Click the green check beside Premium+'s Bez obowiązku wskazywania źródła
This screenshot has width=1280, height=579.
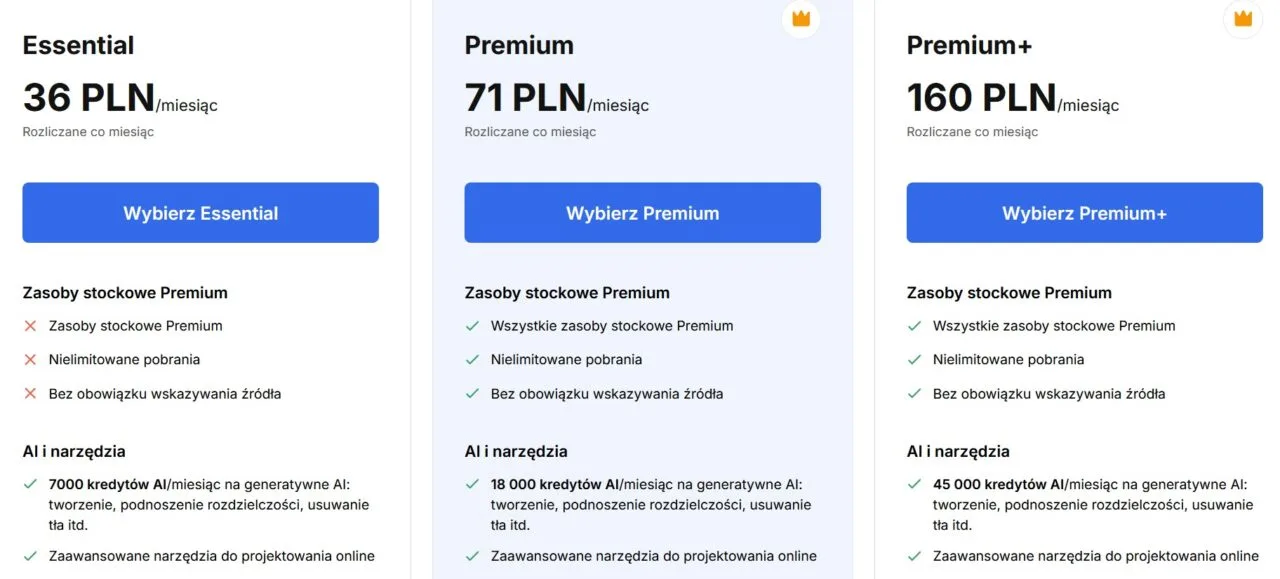click(x=914, y=394)
